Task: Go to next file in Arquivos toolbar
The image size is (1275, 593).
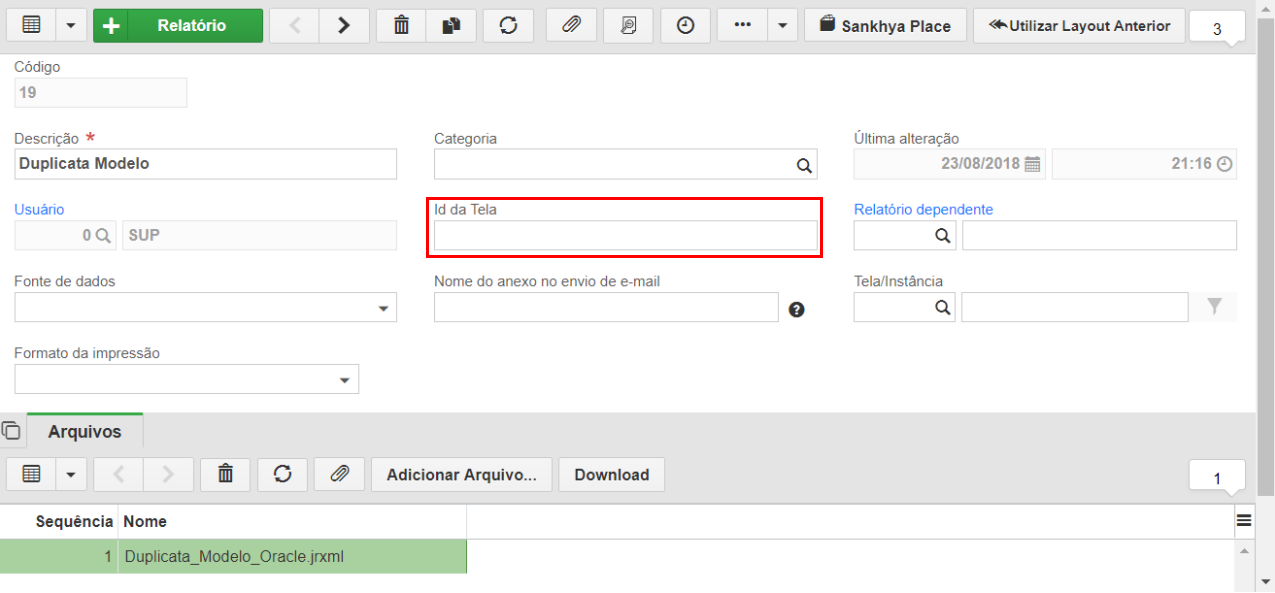Action: pyautogui.click(x=168, y=475)
